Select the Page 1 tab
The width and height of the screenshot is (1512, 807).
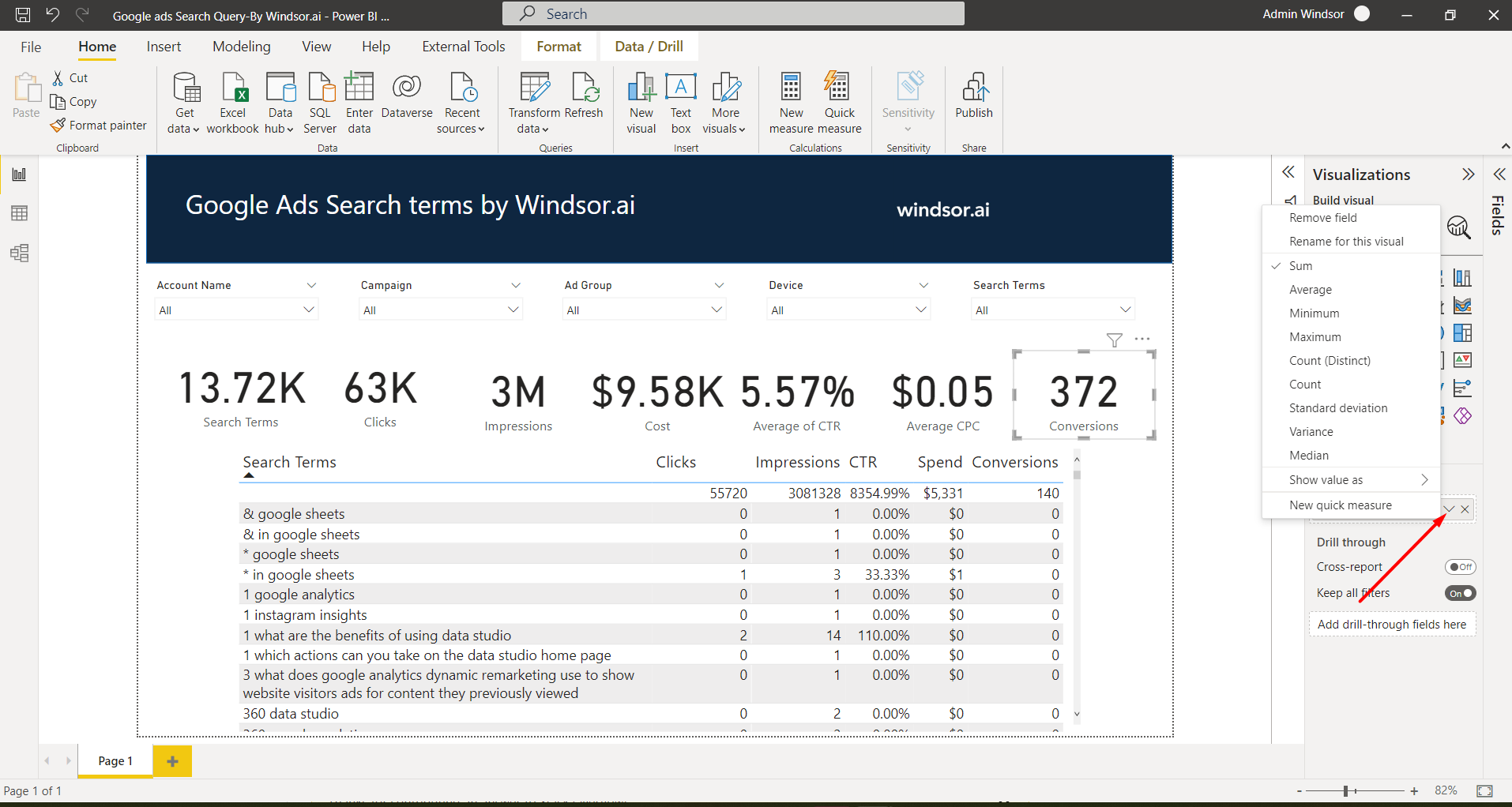(x=115, y=761)
